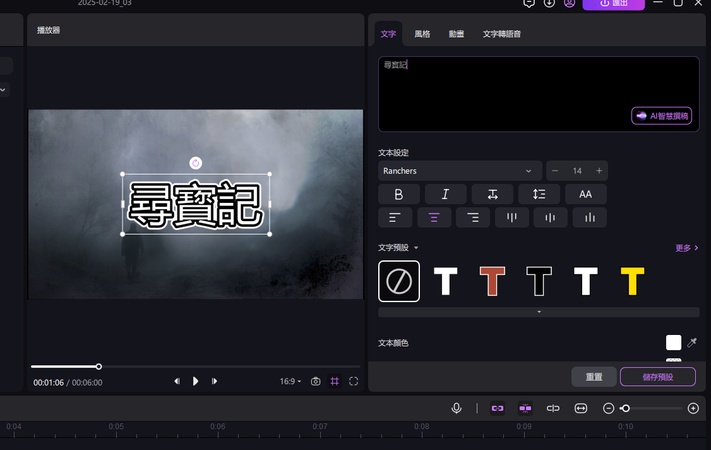The width and height of the screenshot is (711, 450).
Task: Select the plain white T preset
Action: [x=446, y=281]
